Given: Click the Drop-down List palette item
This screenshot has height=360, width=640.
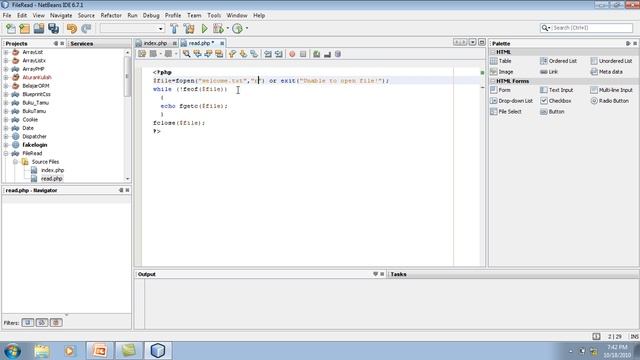Looking at the screenshot, I should (511, 101).
